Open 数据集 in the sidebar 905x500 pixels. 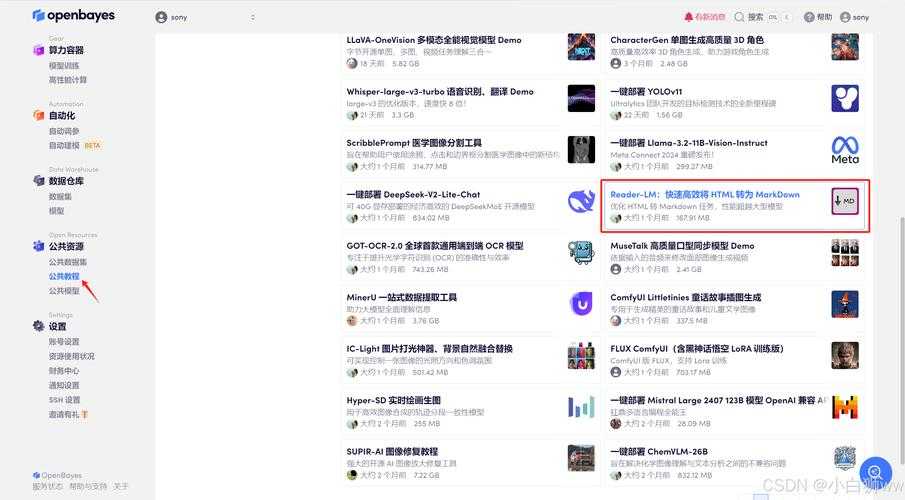click(60, 196)
